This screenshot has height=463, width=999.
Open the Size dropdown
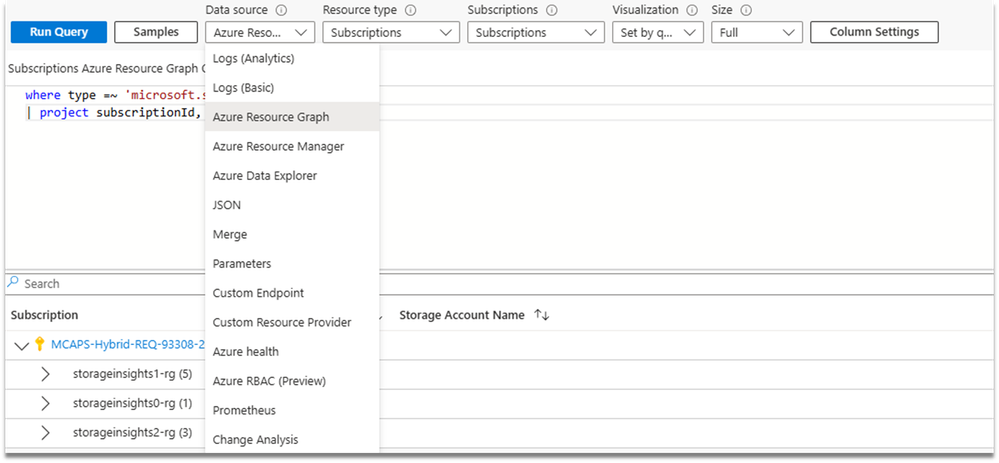756,32
